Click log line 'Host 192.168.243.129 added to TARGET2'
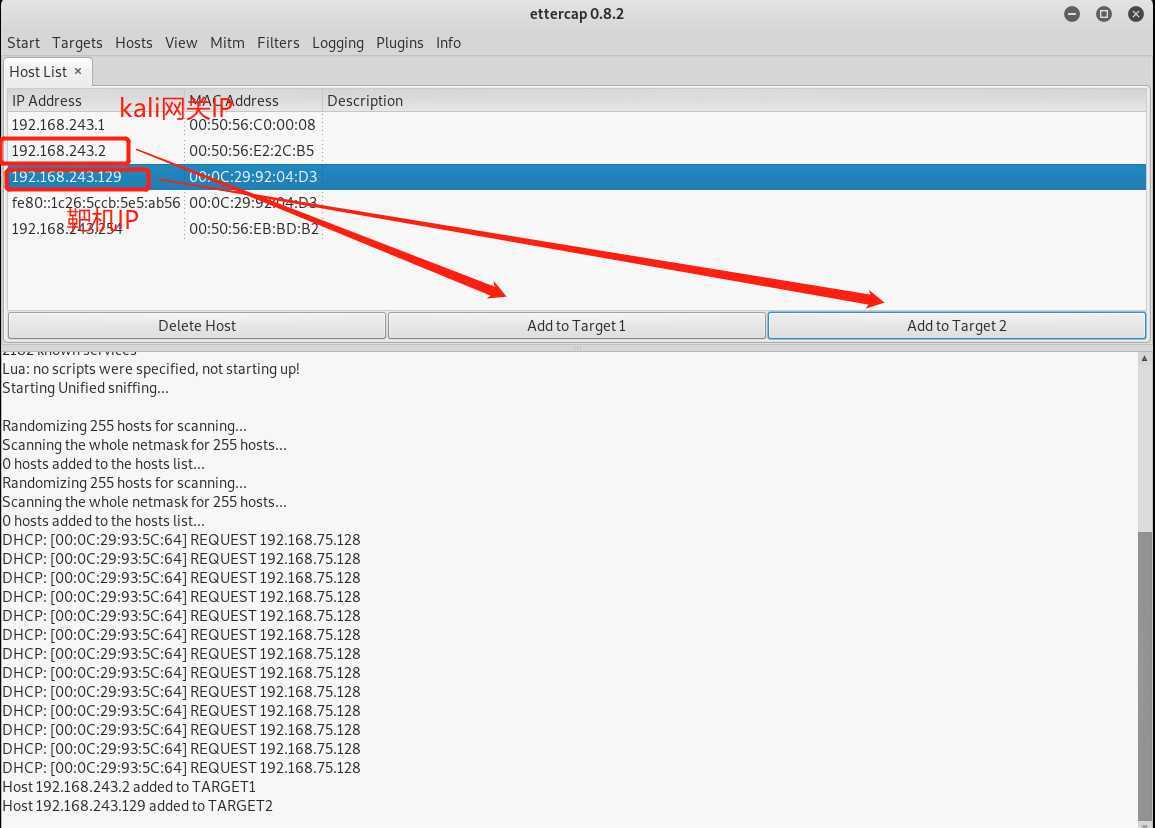Screen dimensions: 1155x828 tap(137, 806)
